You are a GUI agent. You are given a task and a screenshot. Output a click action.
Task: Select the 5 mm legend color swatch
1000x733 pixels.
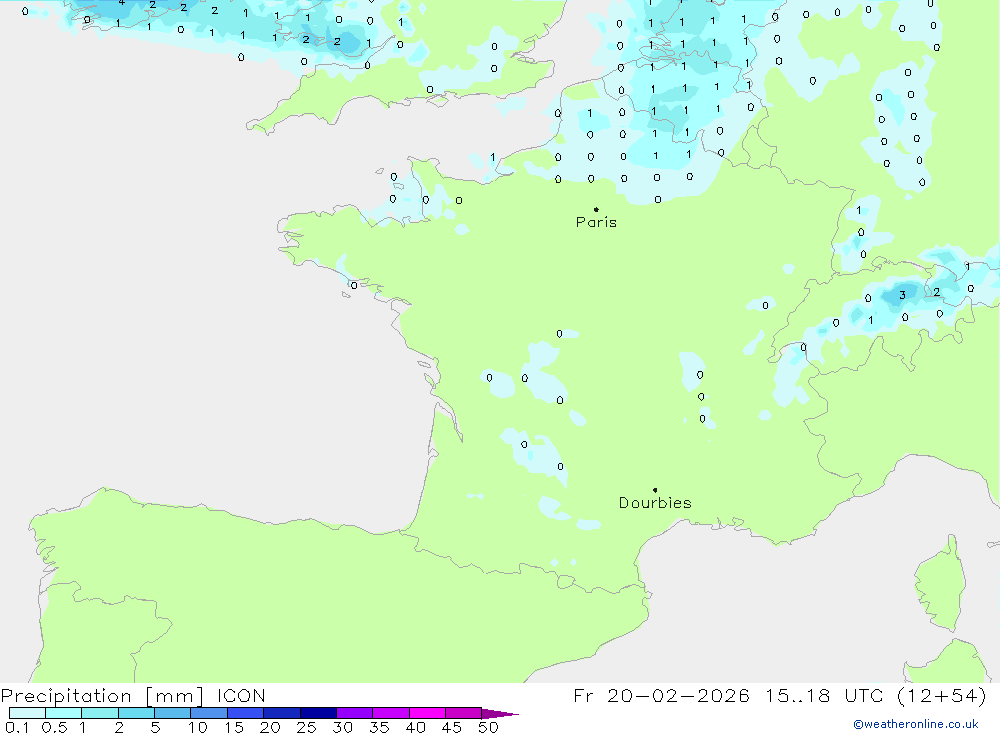pos(172,713)
